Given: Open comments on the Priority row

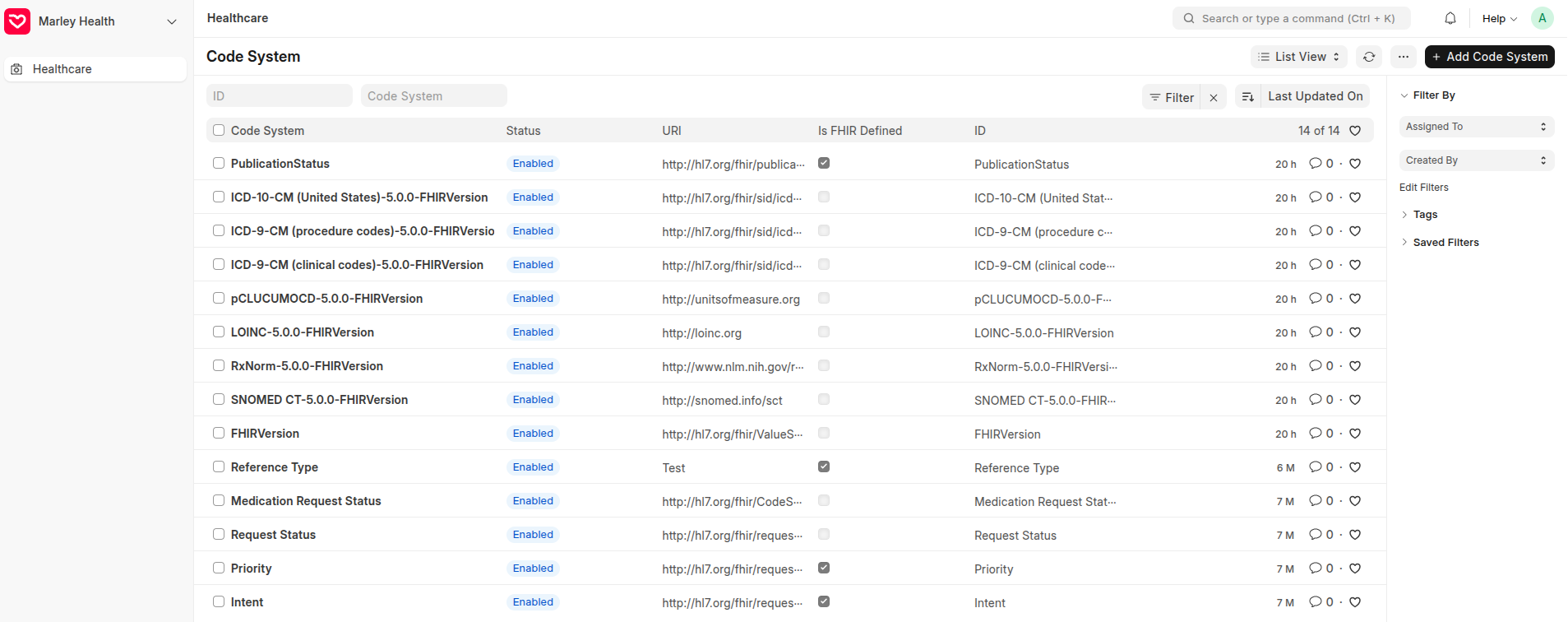Looking at the screenshot, I should 1321,569.
